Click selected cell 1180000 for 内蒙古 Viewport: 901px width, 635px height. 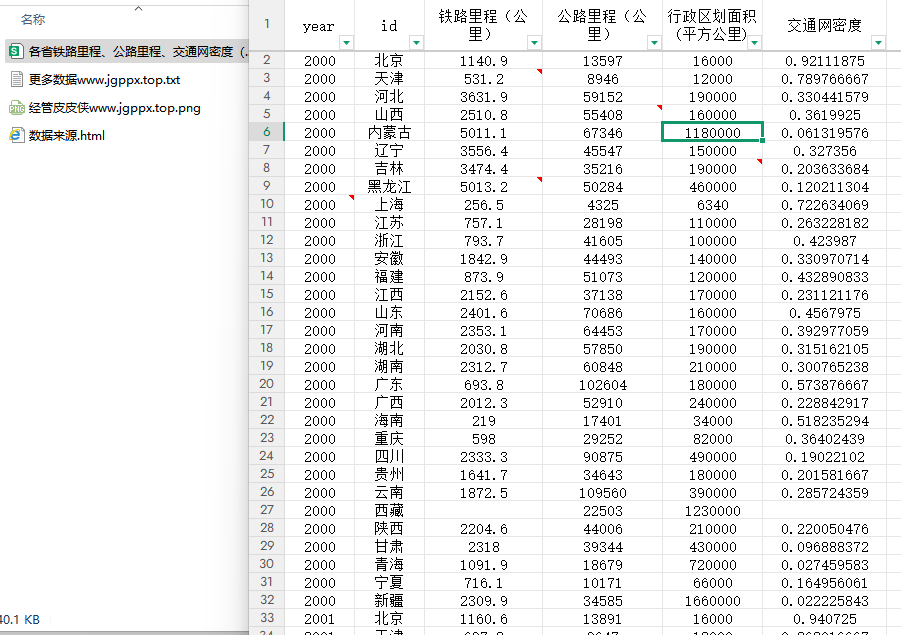712,132
